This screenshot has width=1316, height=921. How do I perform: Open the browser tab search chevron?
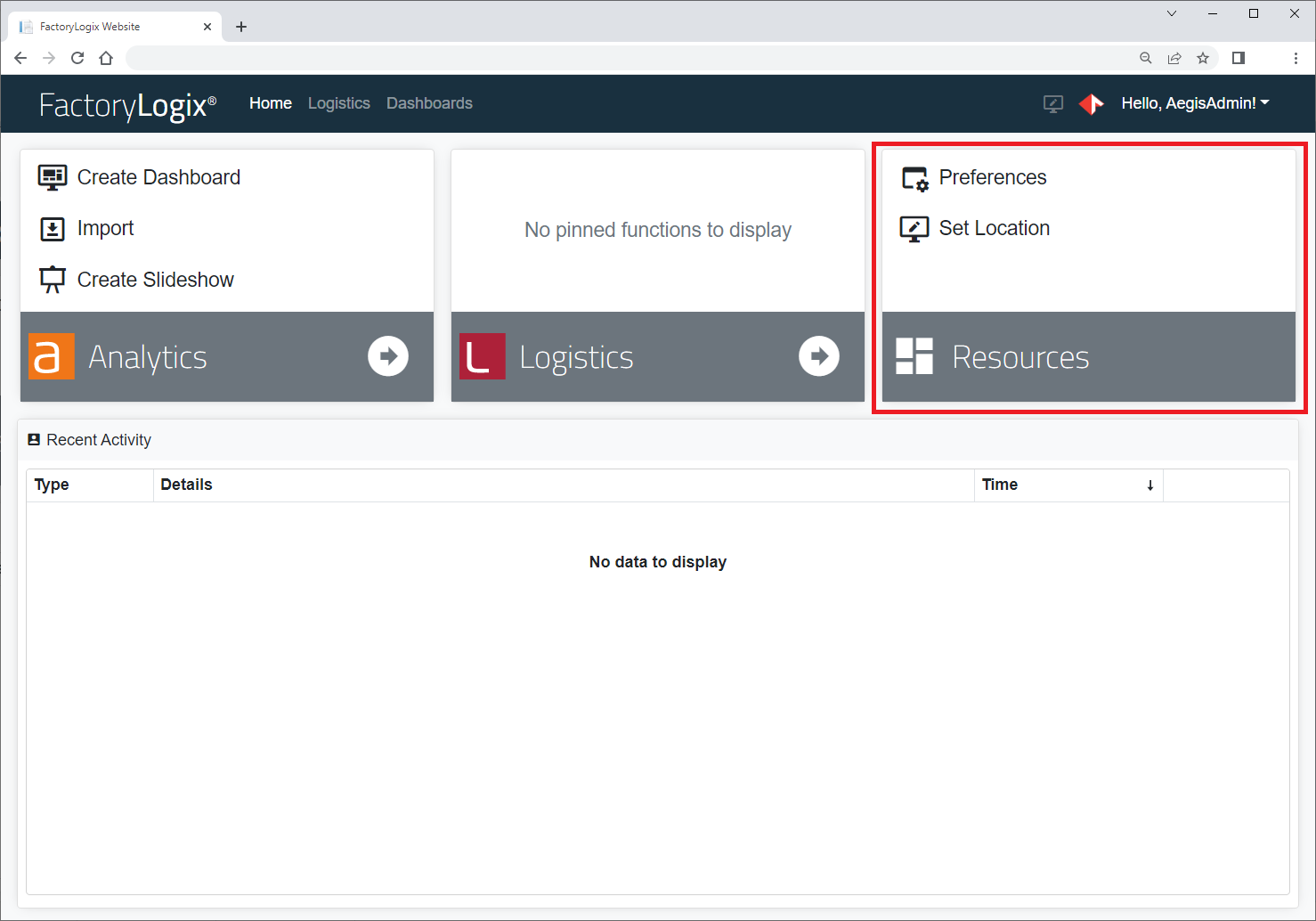tap(1171, 13)
